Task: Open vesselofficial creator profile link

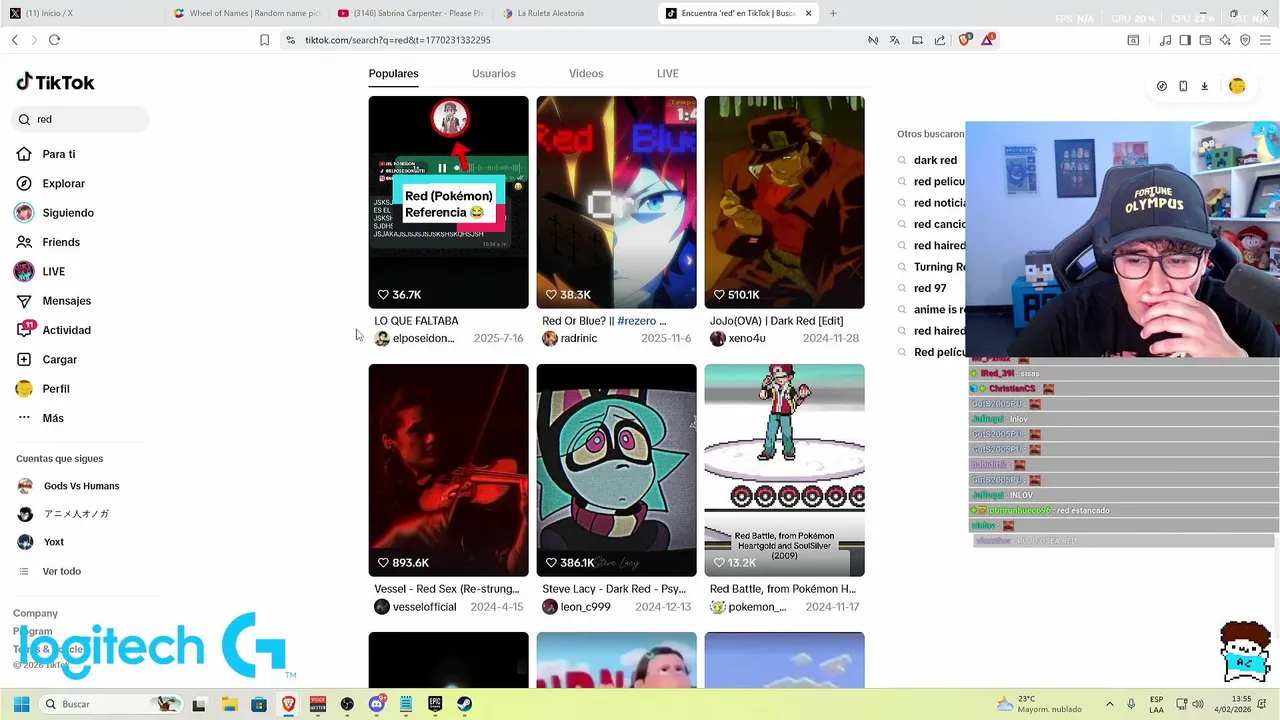Action: coord(415,607)
